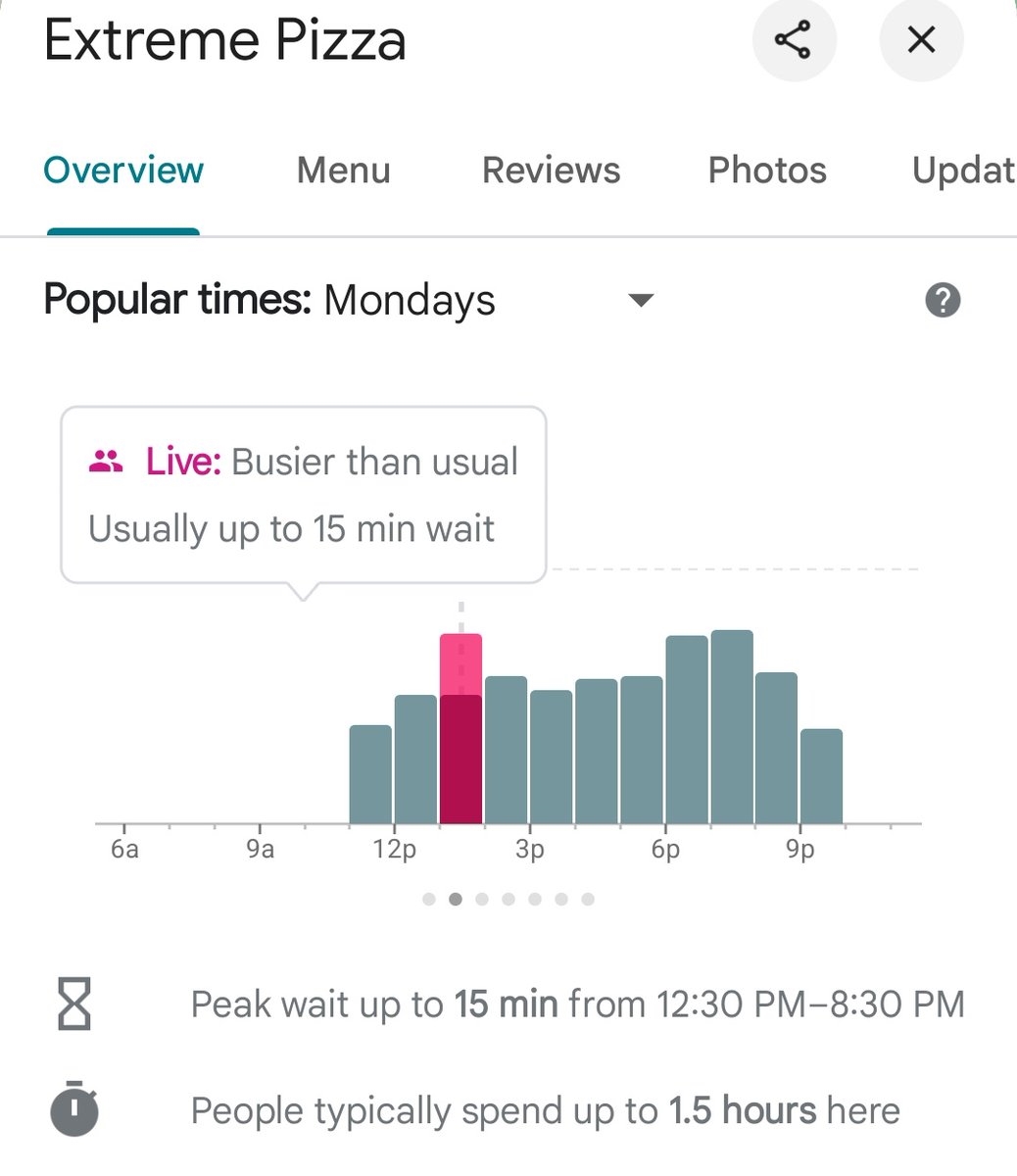Screen dimensions: 1017x1176
Task: Open the Photos tab
Action: 767,171
